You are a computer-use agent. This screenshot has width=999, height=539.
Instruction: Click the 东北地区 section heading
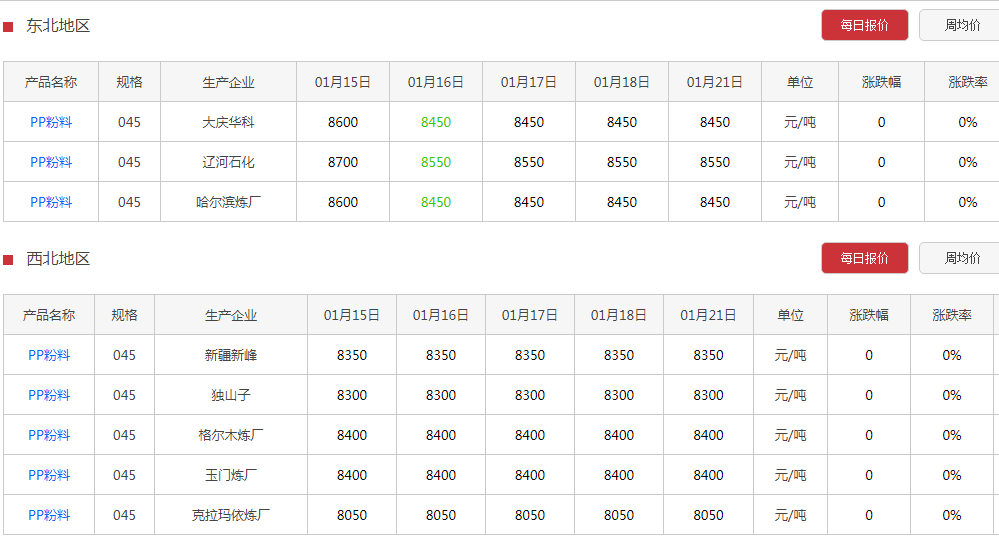(x=58, y=26)
